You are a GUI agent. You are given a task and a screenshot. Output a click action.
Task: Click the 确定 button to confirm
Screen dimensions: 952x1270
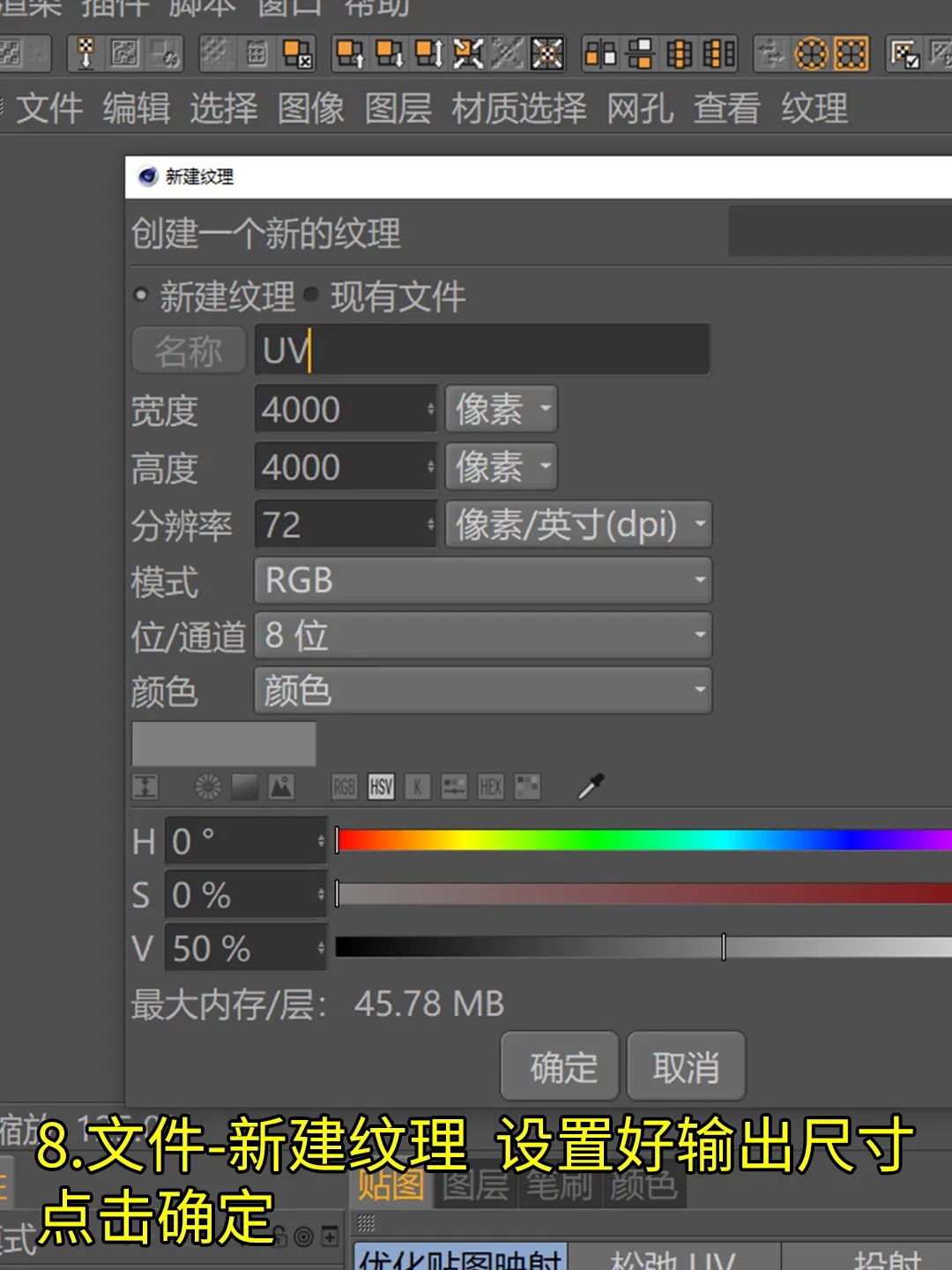[x=559, y=1066]
